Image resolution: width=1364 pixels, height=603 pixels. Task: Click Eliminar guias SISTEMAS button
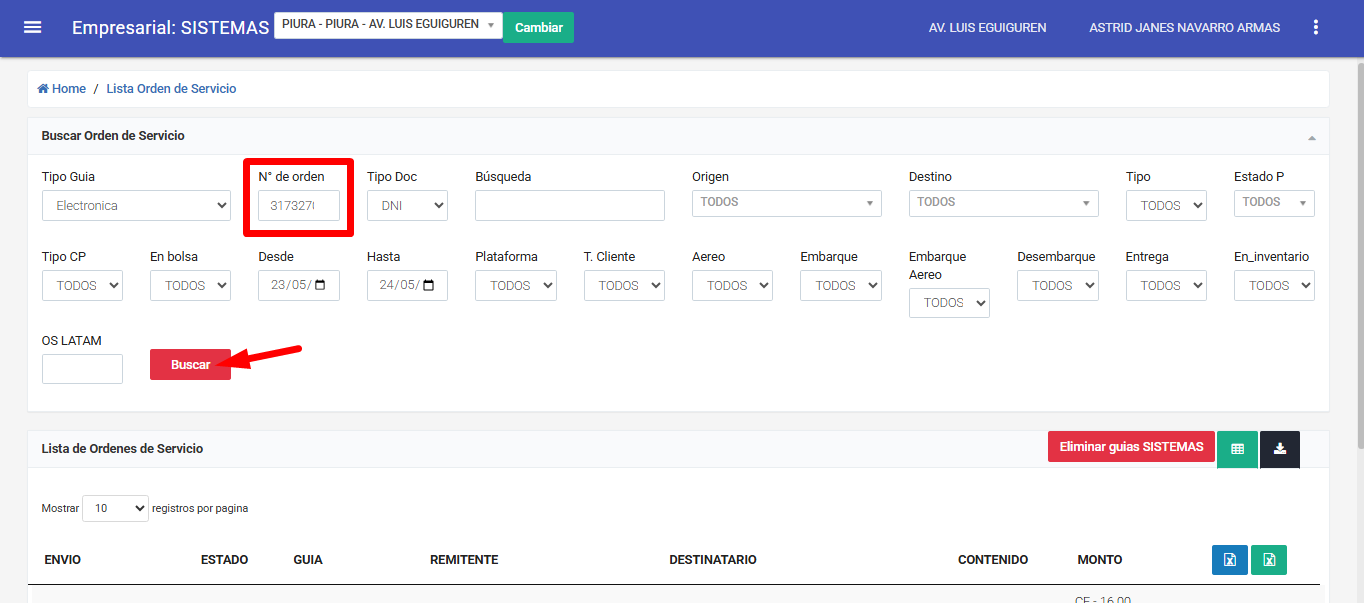pyautogui.click(x=1131, y=447)
